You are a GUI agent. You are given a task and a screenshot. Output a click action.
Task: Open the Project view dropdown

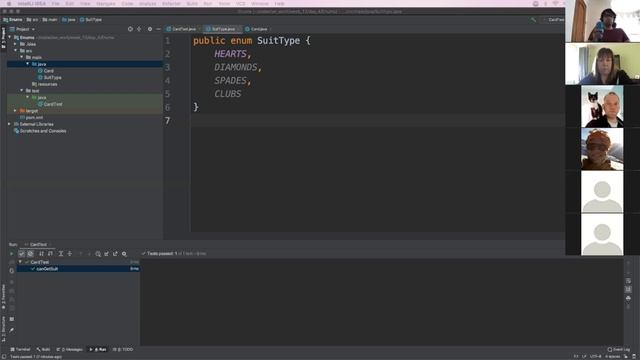(22, 29)
